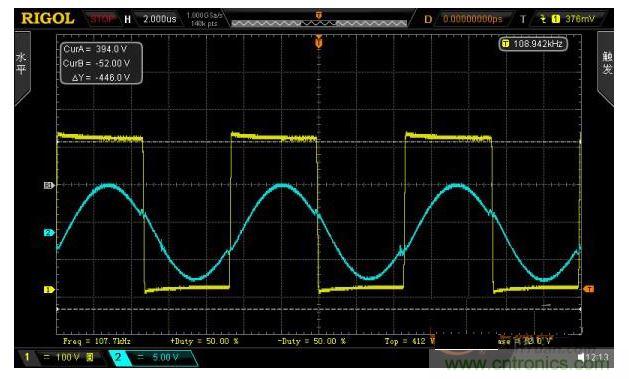
Task: Click the trigger edge slope icon
Action: pyautogui.click(x=543, y=19)
